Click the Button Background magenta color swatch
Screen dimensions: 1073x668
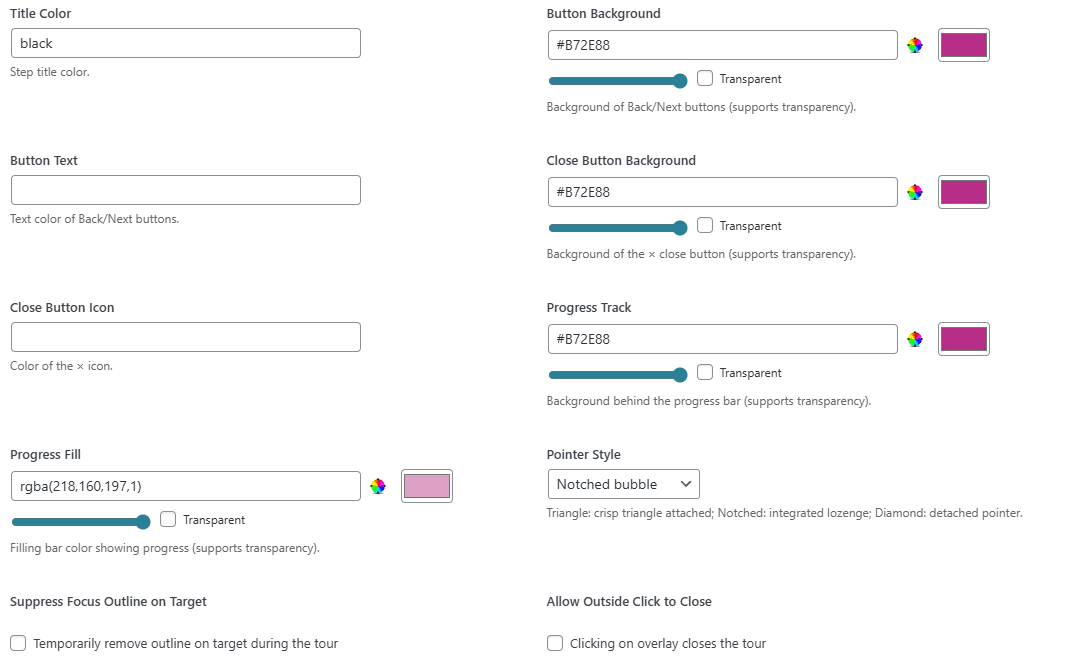963,45
